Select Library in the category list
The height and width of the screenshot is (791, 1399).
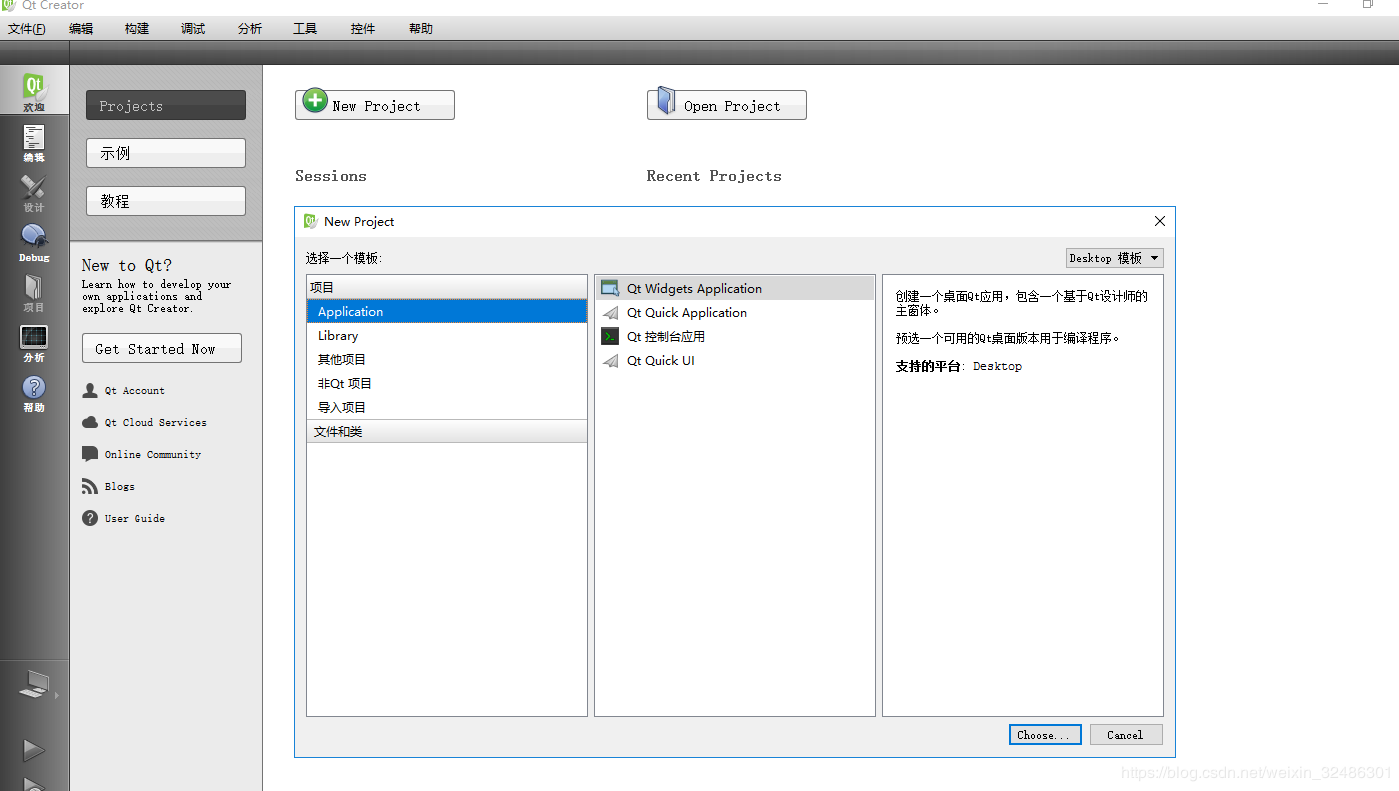click(447, 336)
